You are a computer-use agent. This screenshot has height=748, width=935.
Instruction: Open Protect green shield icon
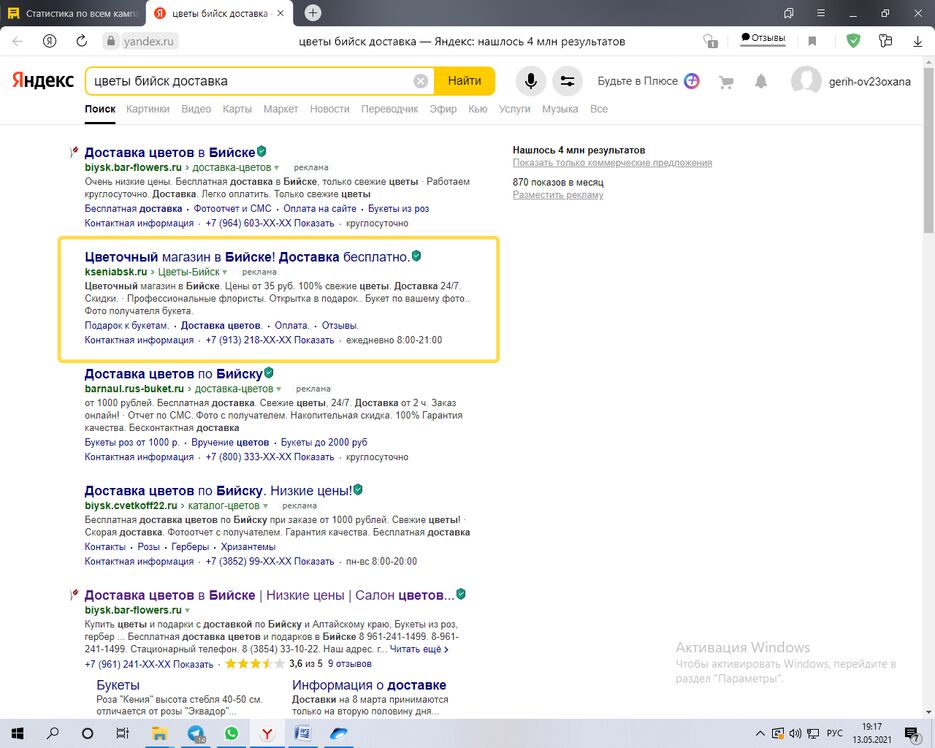point(853,41)
